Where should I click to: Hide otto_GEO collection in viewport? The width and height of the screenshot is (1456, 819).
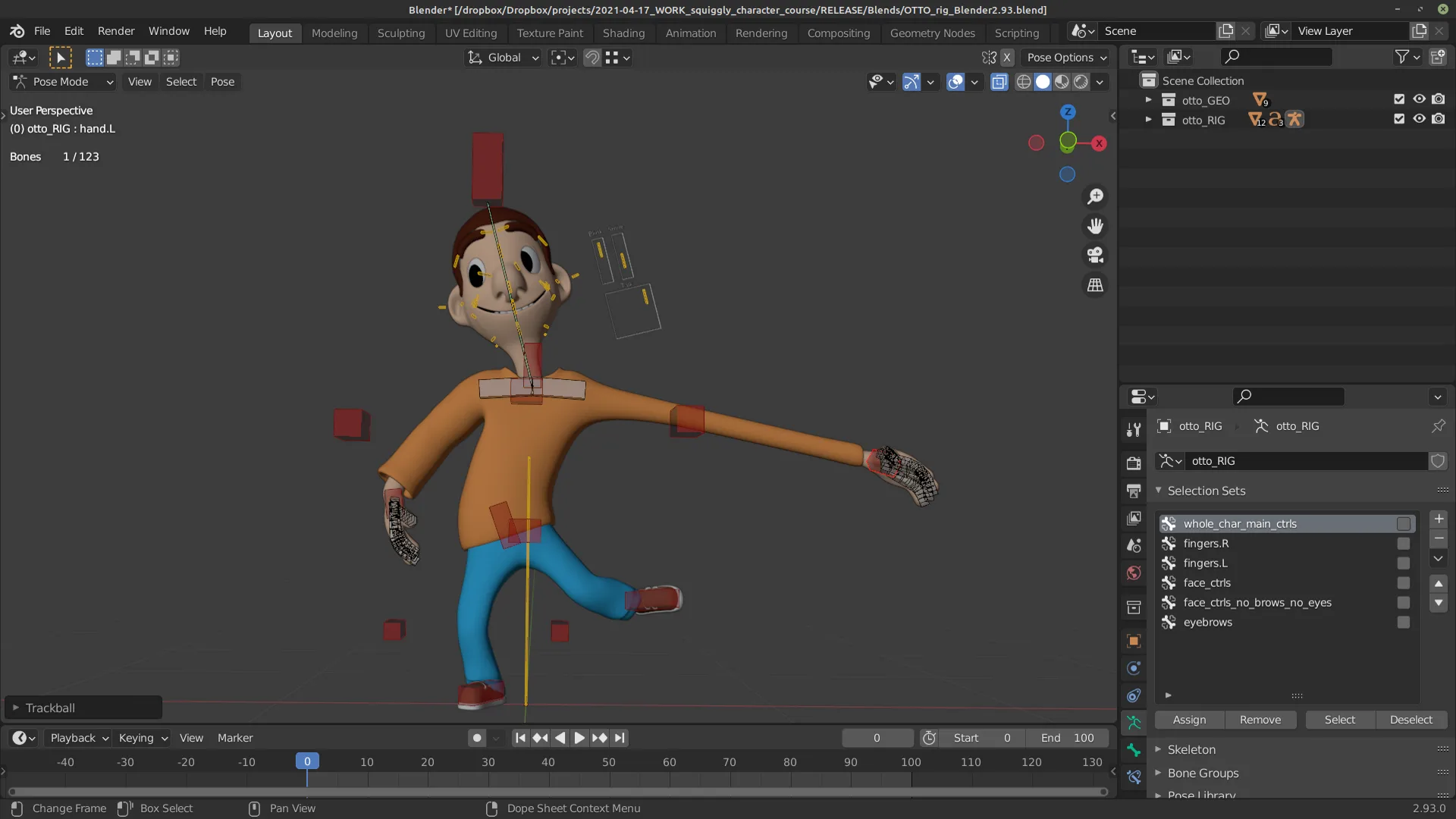(x=1419, y=99)
